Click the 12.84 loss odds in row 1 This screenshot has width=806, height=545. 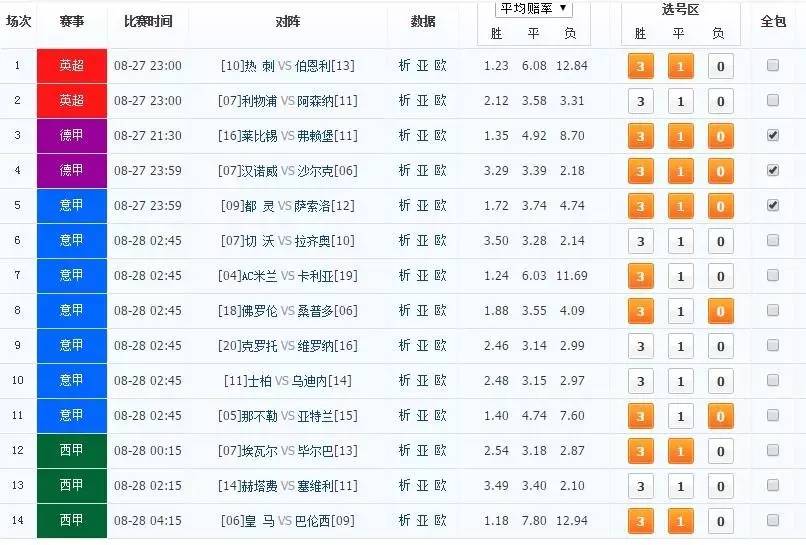[572, 66]
